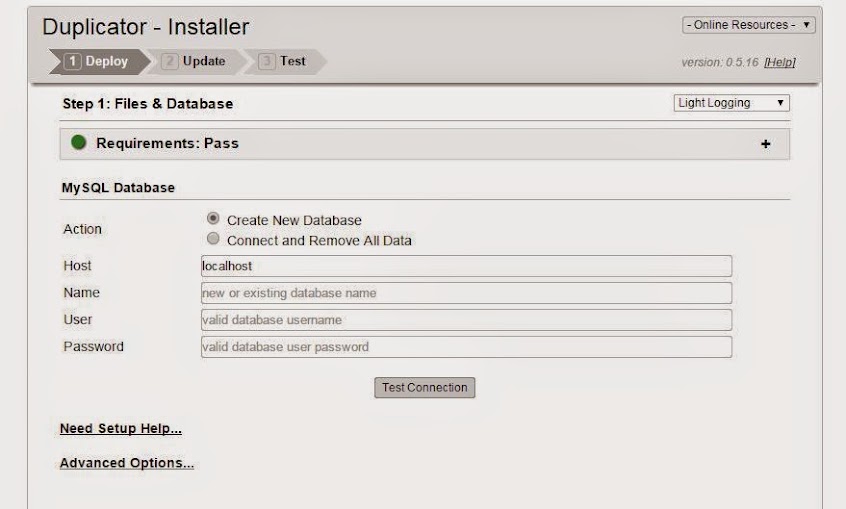This screenshot has height=509, width=846.
Task: Focus the database User input field
Action: (467, 320)
